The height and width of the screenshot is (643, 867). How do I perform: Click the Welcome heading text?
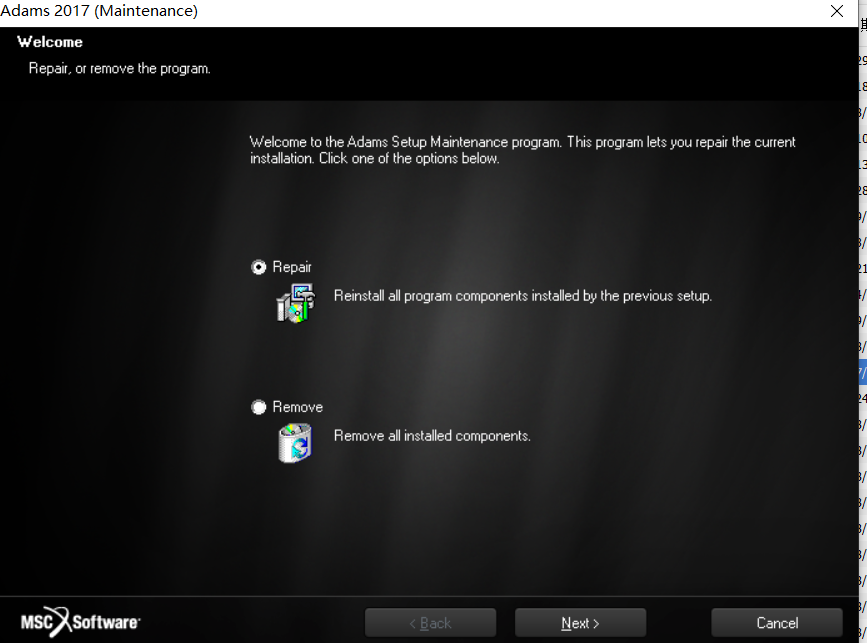click(x=50, y=42)
